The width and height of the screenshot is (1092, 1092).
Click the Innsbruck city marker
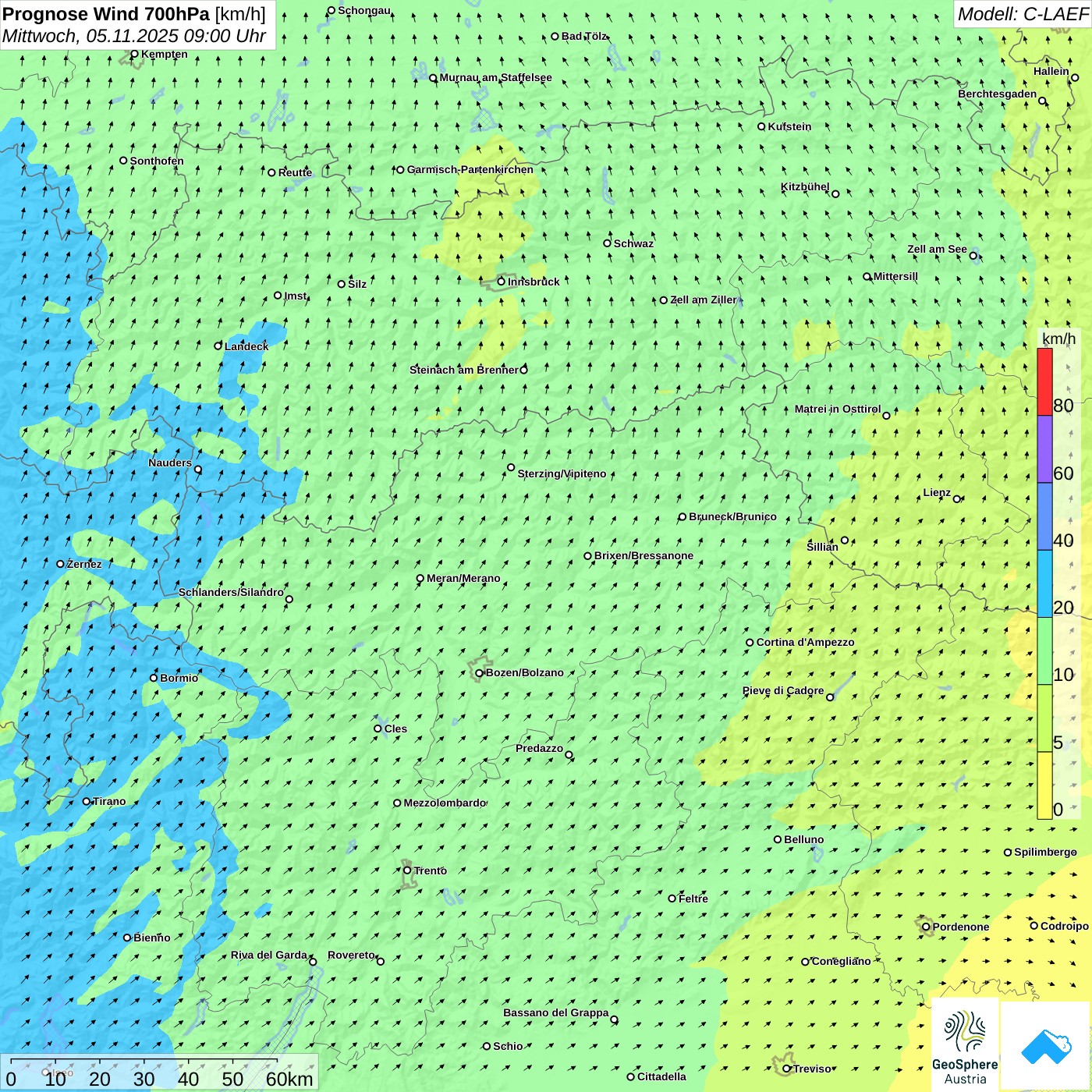pos(502,282)
